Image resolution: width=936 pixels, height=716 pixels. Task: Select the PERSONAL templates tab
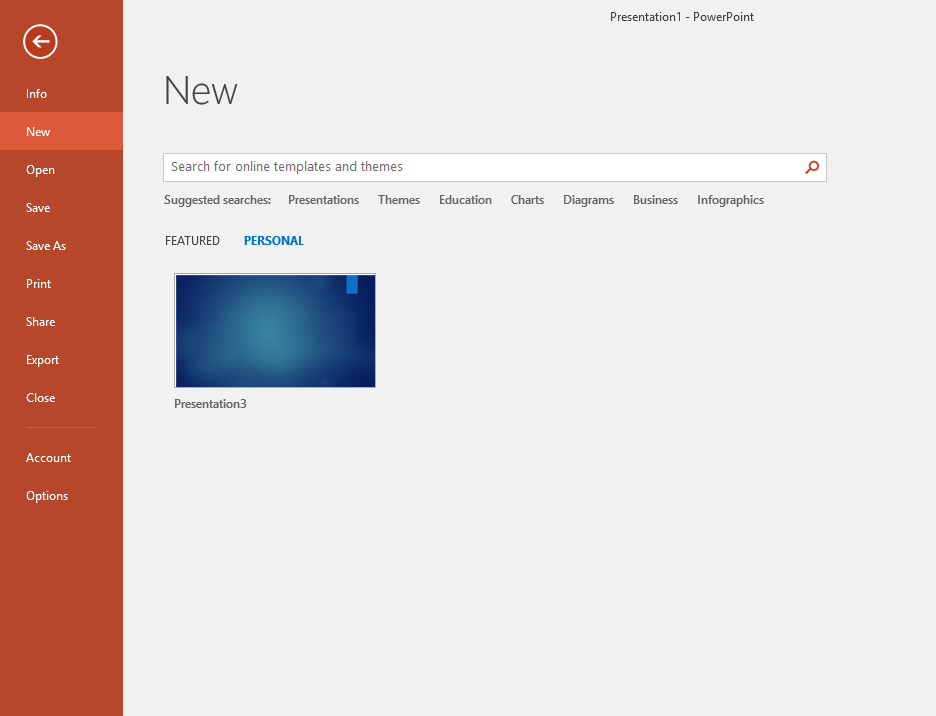pyautogui.click(x=274, y=241)
